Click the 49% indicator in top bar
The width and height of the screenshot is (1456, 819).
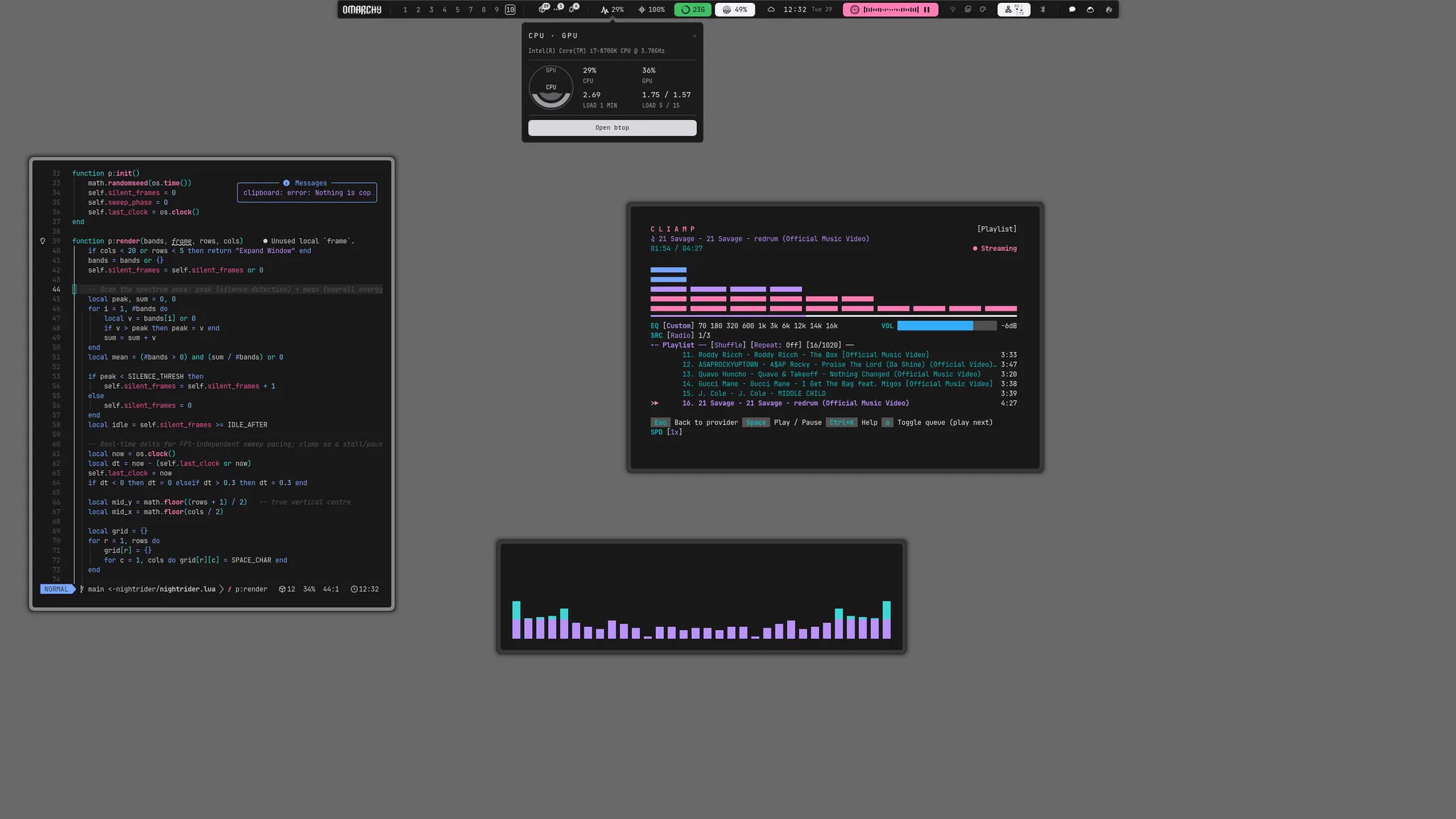coord(734,10)
